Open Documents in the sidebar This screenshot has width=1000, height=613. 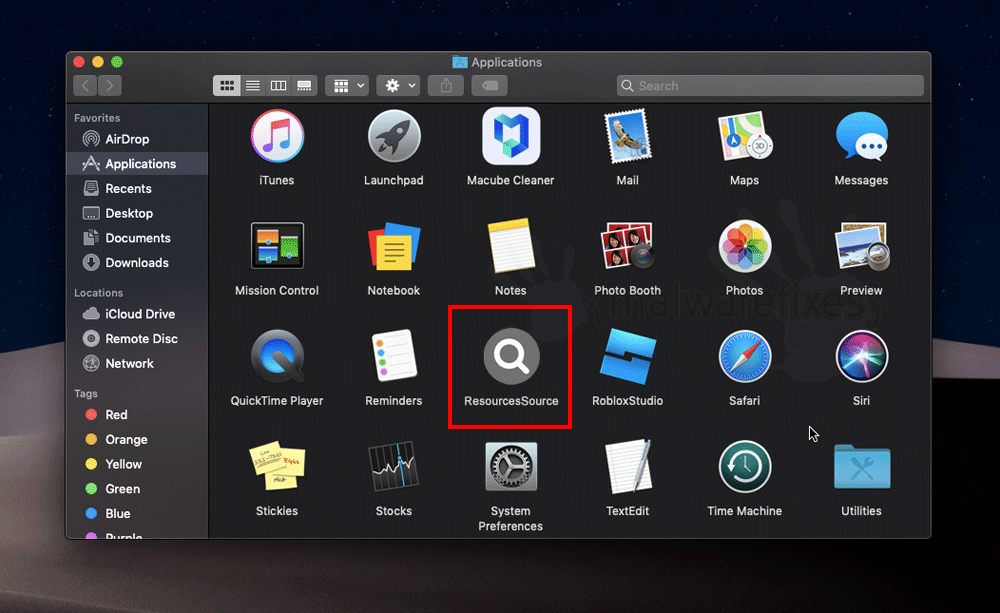tap(137, 238)
